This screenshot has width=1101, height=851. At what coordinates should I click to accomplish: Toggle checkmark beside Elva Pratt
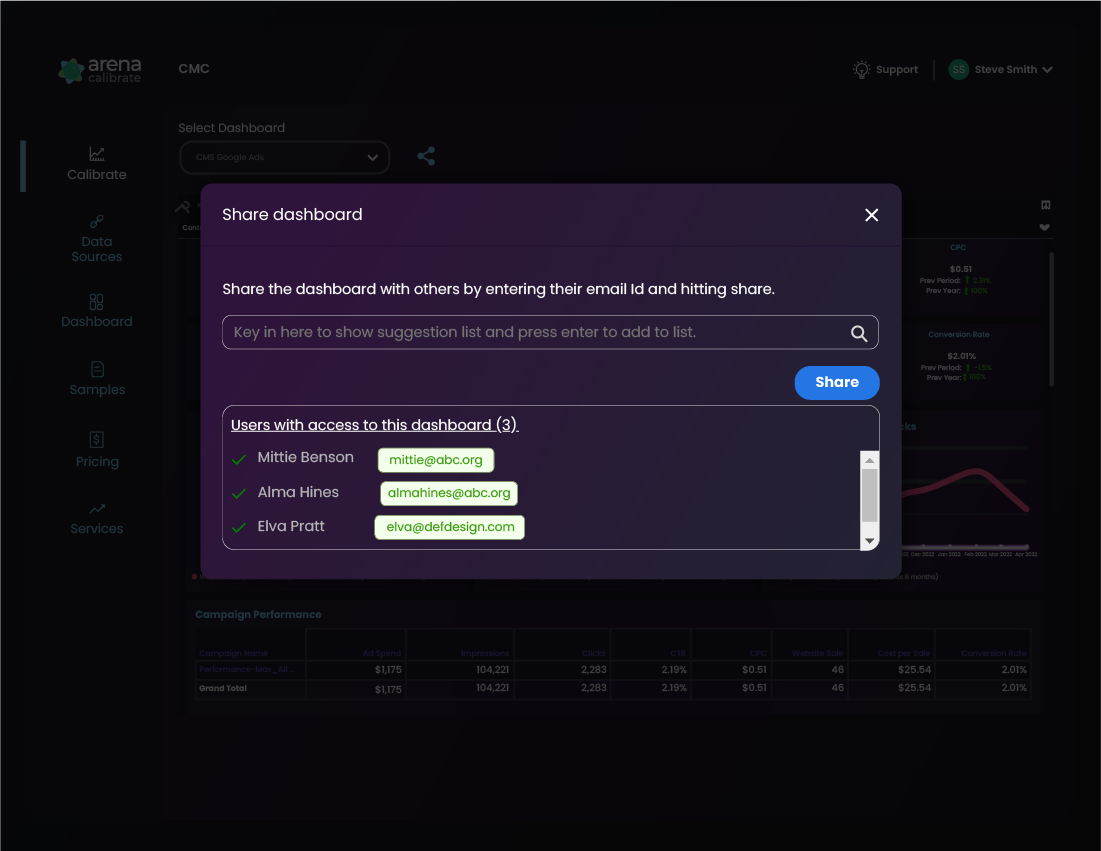tap(239, 527)
